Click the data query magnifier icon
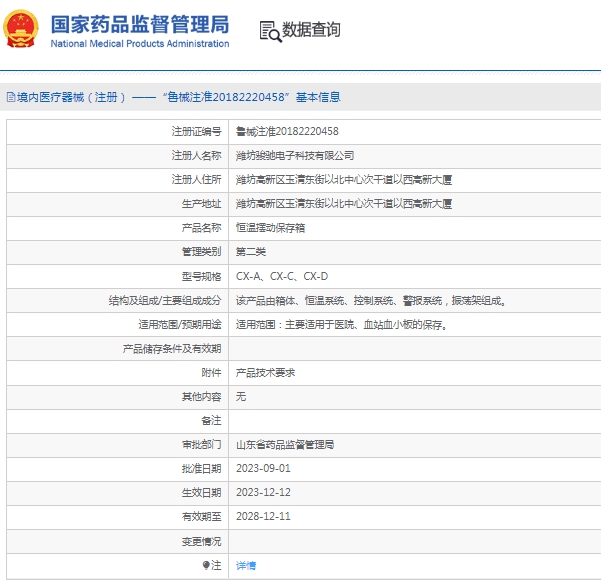601x584 pixels. (x=271, y=31)
